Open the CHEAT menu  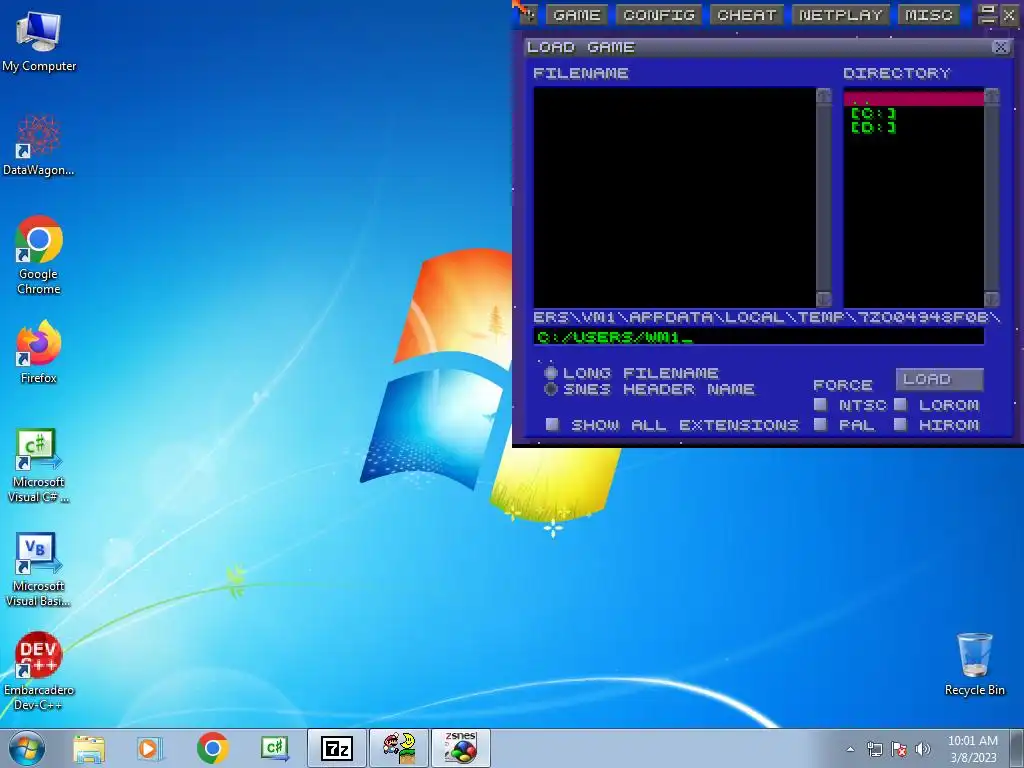point(746,15)
